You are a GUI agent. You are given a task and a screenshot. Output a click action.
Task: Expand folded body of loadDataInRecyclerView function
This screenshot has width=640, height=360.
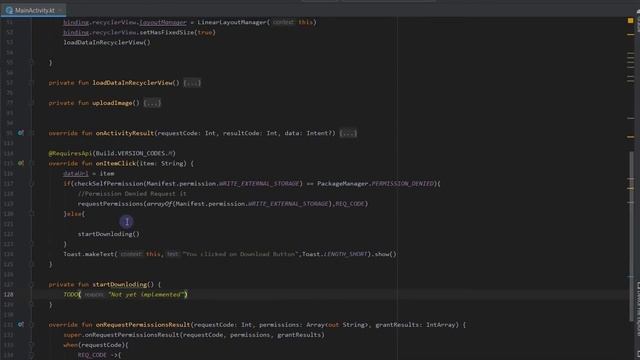click(x=192, y=83)
